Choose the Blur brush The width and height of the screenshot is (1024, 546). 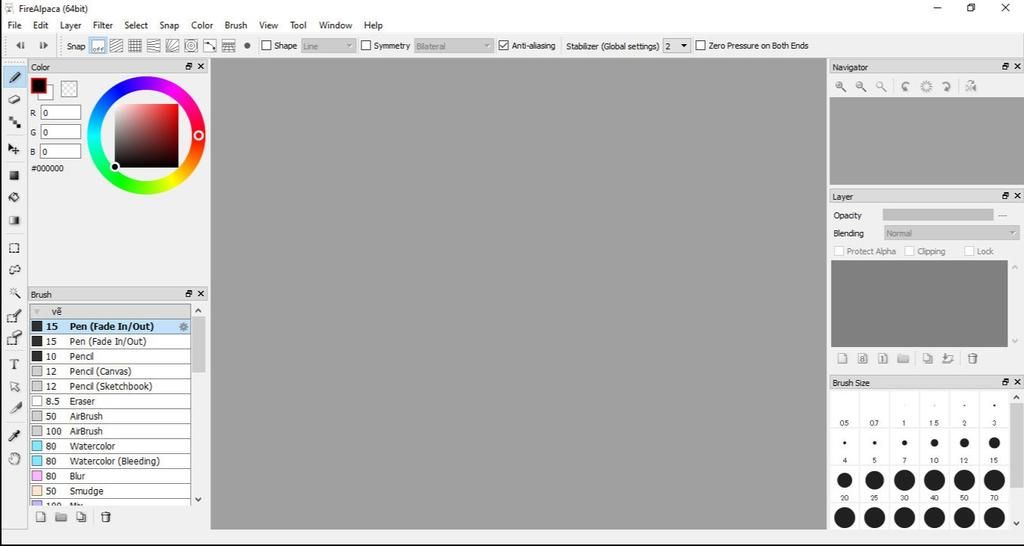pyautogui.click(x=110, y=476)
